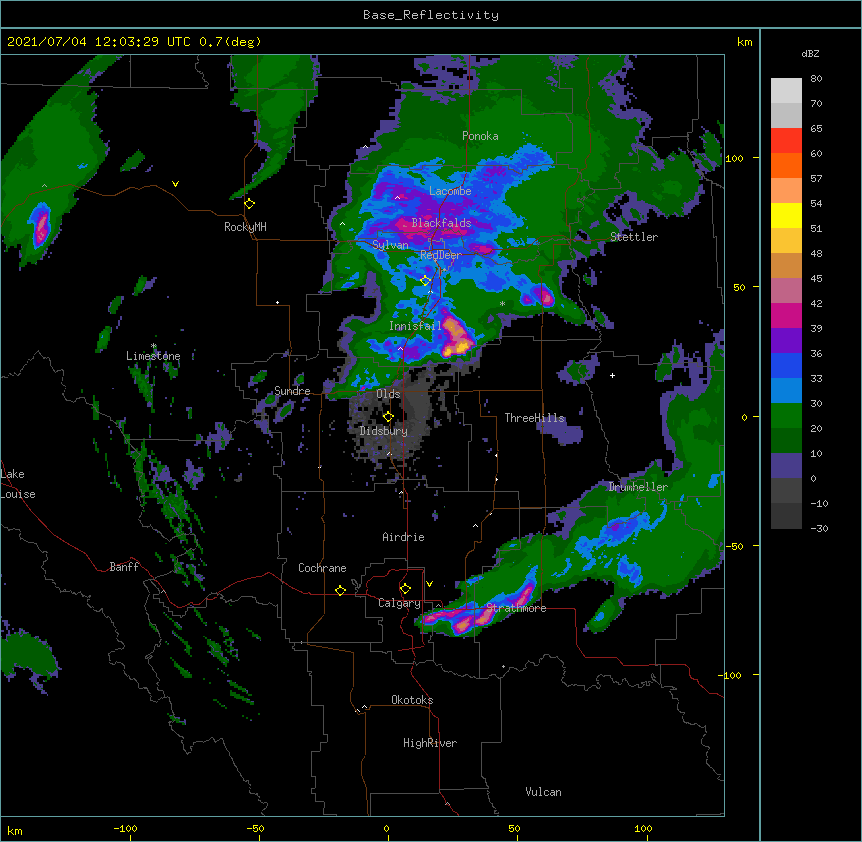Click the dBZ legend value 45
The height and width of the screenshot is (842, 862).
coord(816,279)
